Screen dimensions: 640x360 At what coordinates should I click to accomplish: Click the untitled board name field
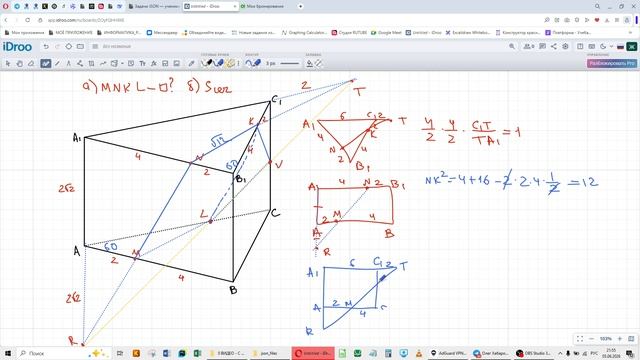pyautogui.click(x=116, y=47)
